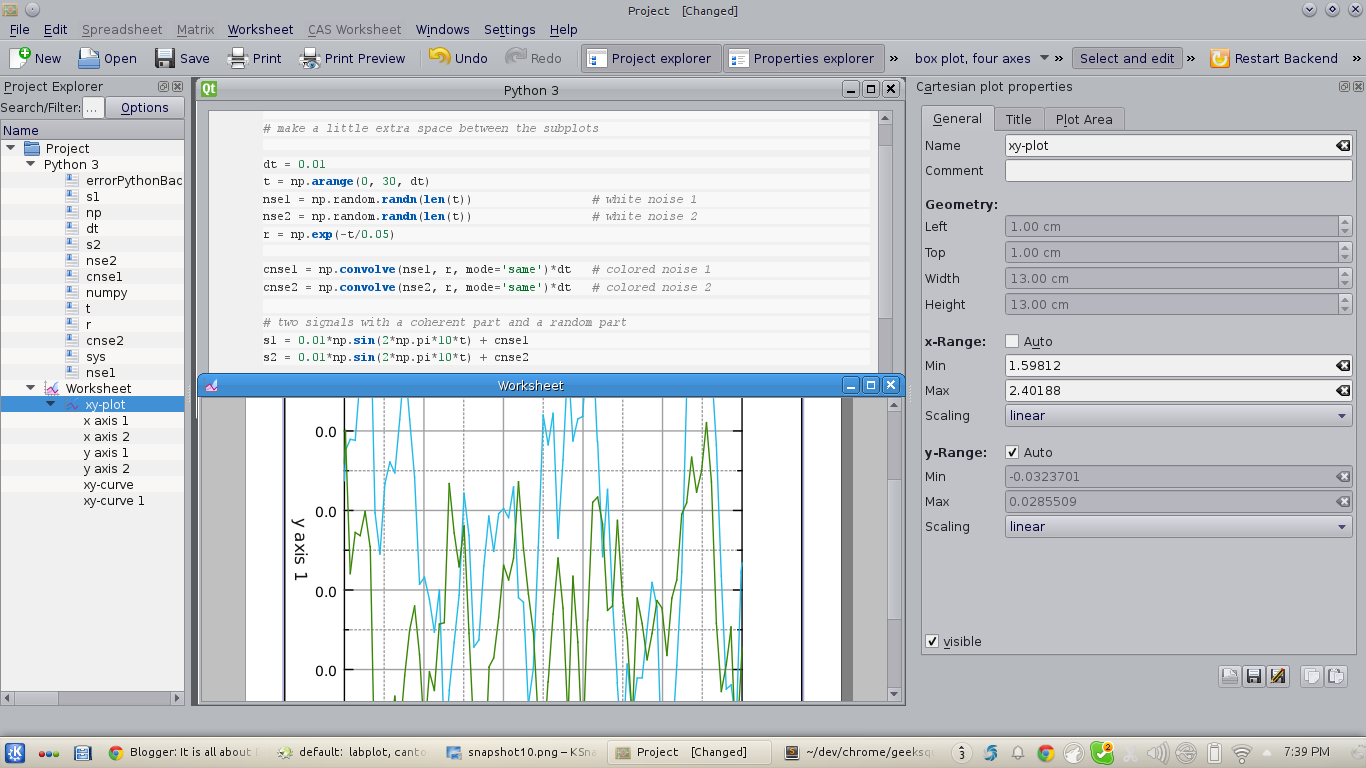Collapse the Worksheet tree item
Screen dimensions: 1366x768
pyautogui.click(x=30, y=388)
